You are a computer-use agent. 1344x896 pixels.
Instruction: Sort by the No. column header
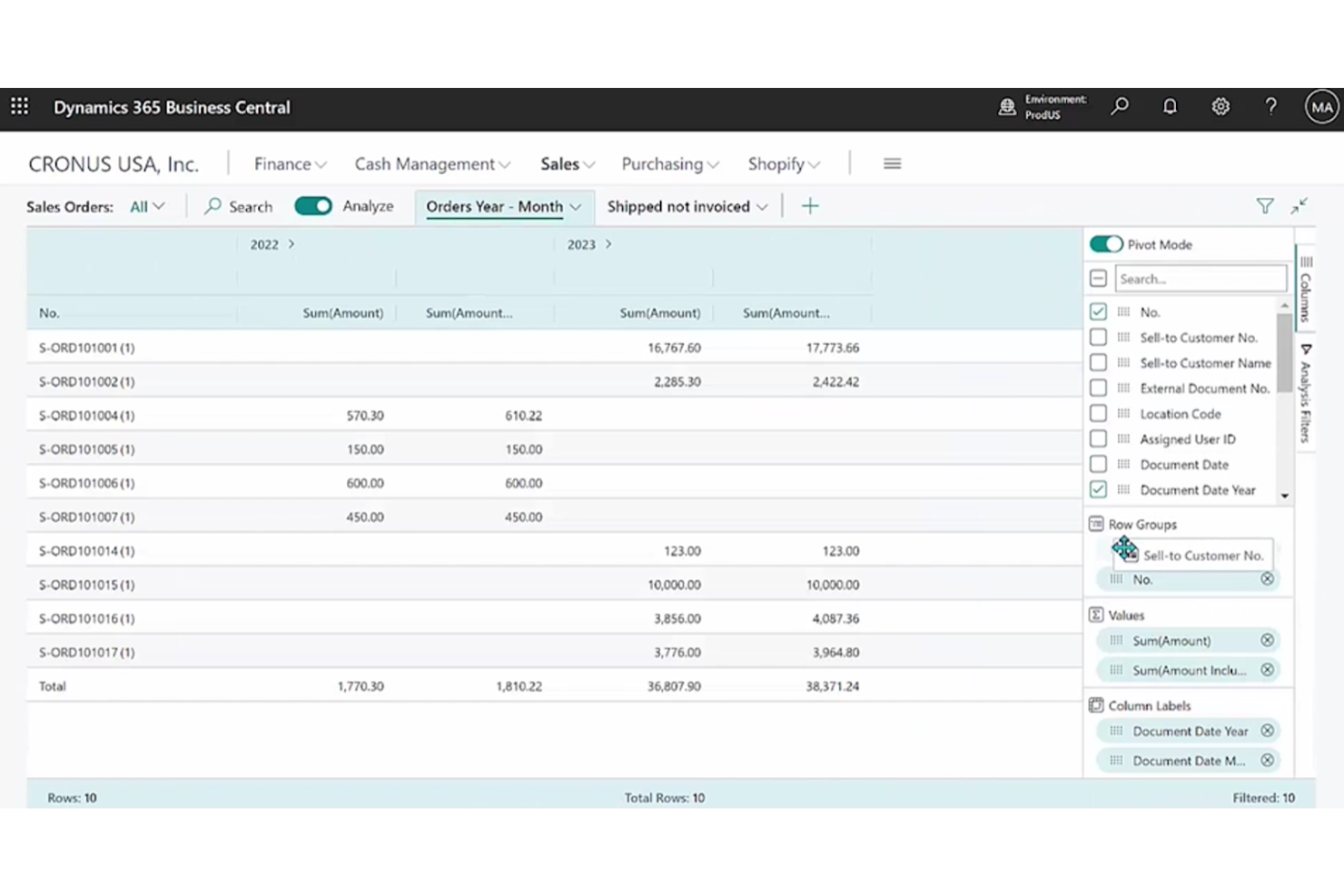(49, 312)
